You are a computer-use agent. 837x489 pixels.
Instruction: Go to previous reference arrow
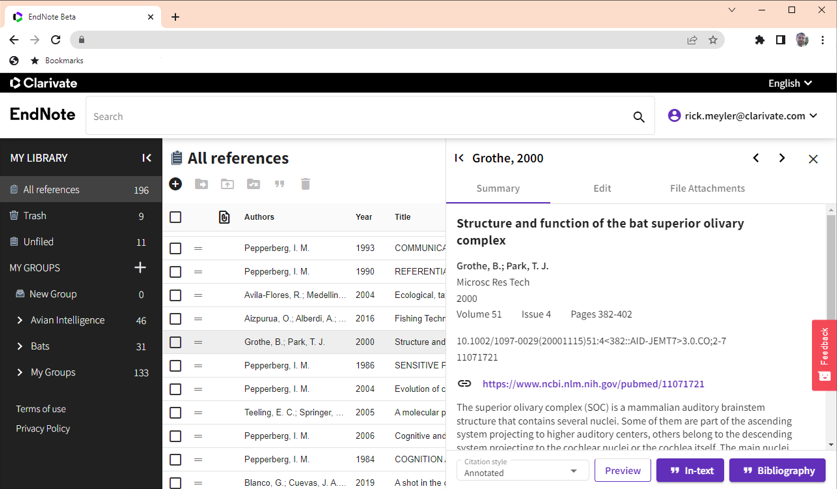[x=756, y=158]
